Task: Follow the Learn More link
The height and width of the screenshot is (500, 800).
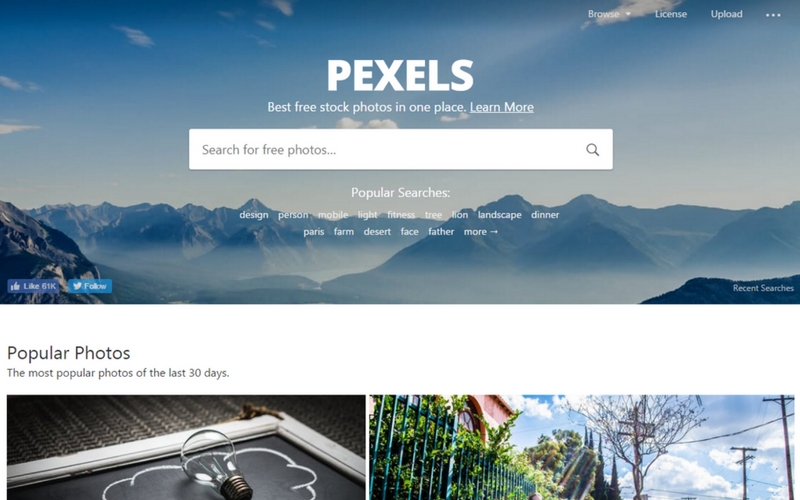Action: click(502, 107)
